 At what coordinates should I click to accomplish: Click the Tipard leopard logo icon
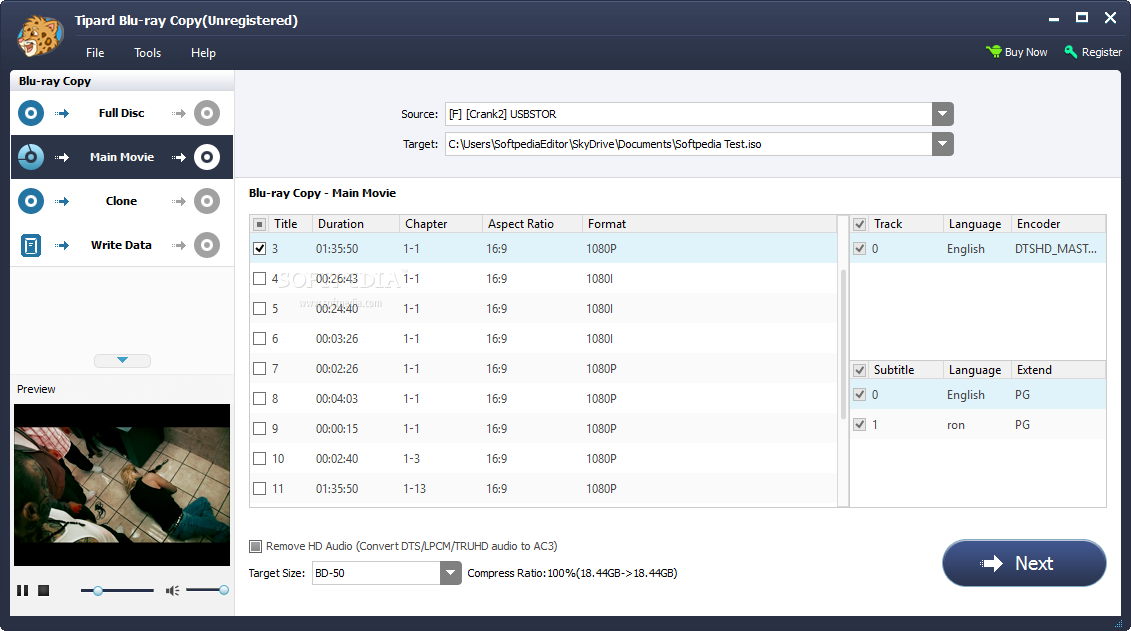(40, 35)
